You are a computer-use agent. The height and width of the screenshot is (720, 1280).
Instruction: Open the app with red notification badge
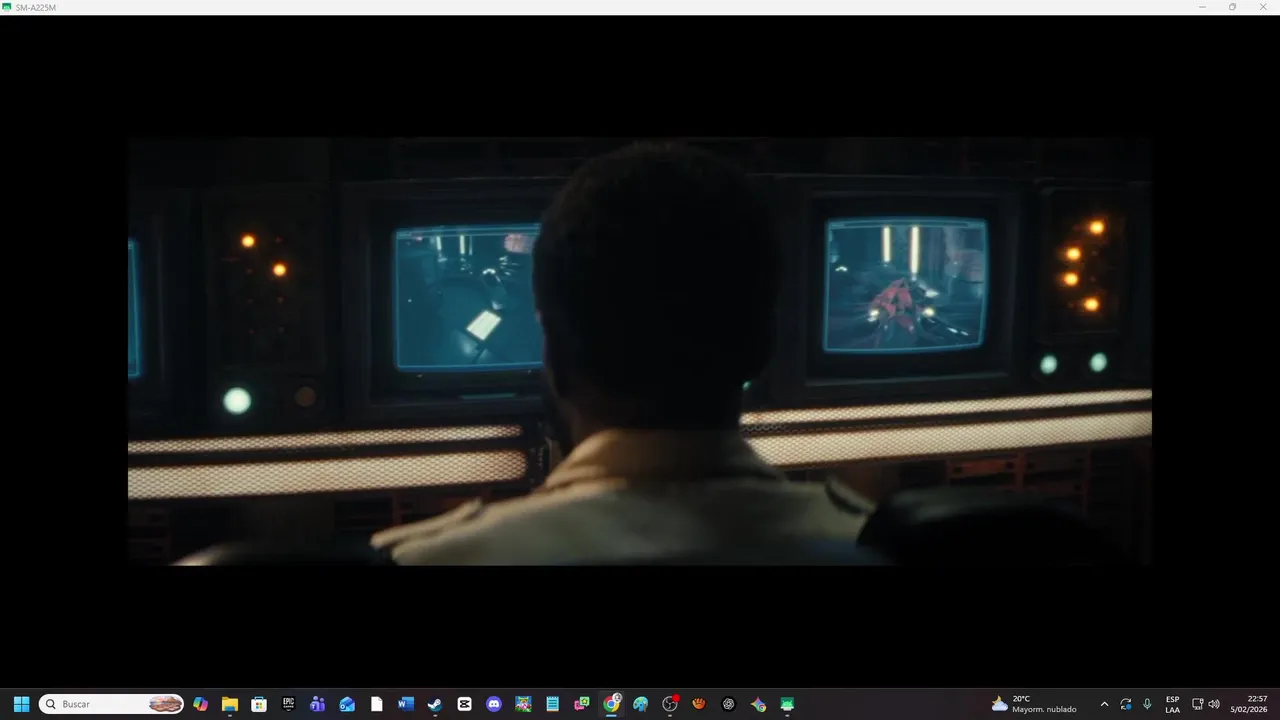tap(670, 704)
